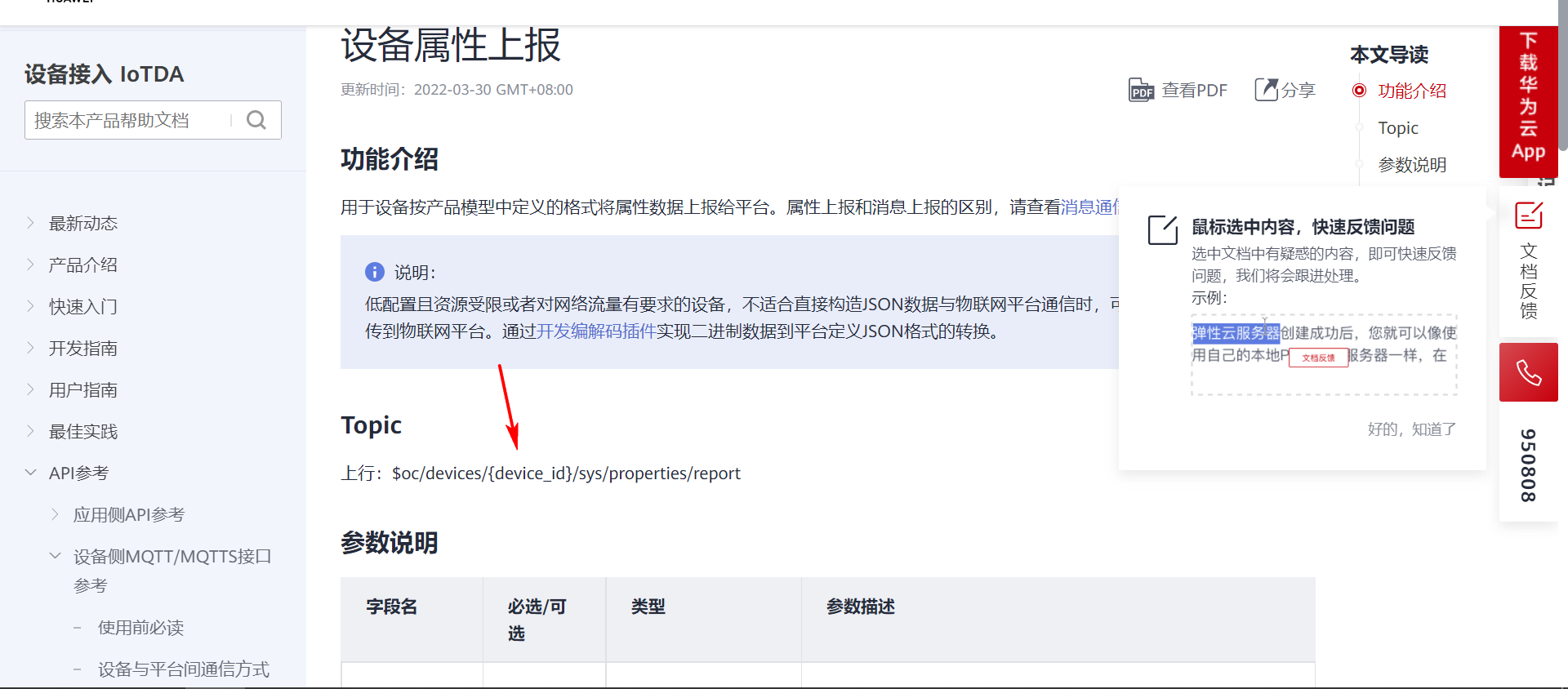The width and height of the screenshot is (1568, 689).
Task: Open the 查看PDF document icon
Action: [x=1141, y=90]
